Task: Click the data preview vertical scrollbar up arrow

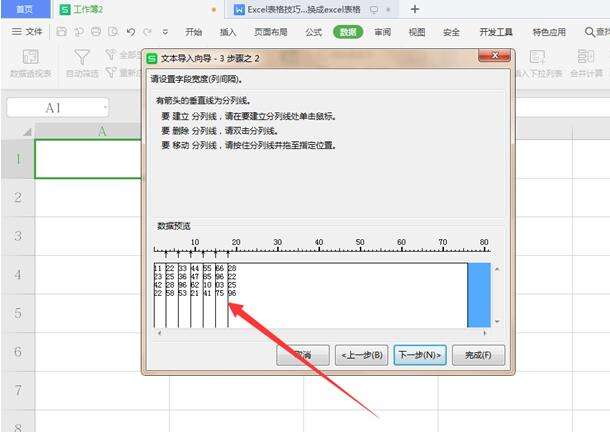Action: point(497,269)
